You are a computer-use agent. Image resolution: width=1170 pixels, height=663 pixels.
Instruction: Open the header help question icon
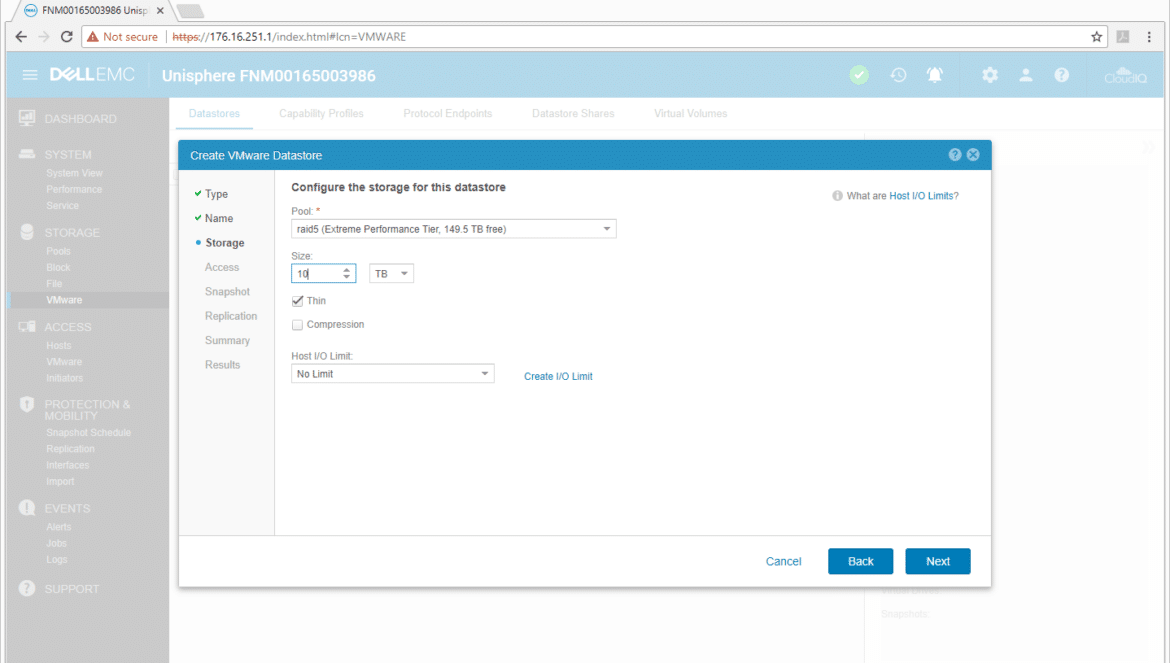tap(1061, 75)
